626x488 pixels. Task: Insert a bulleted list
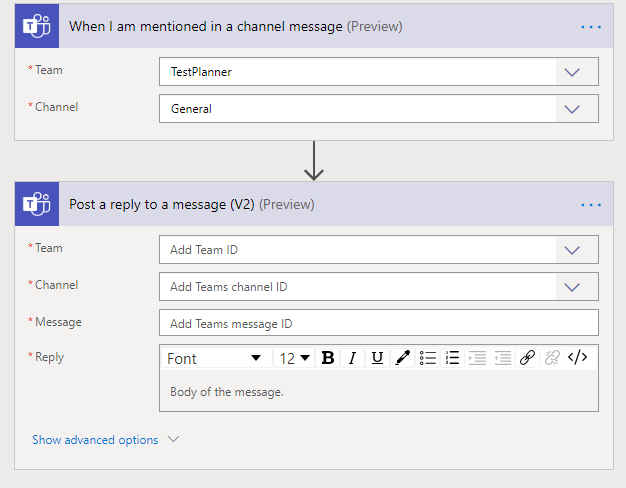click(428, 358)
